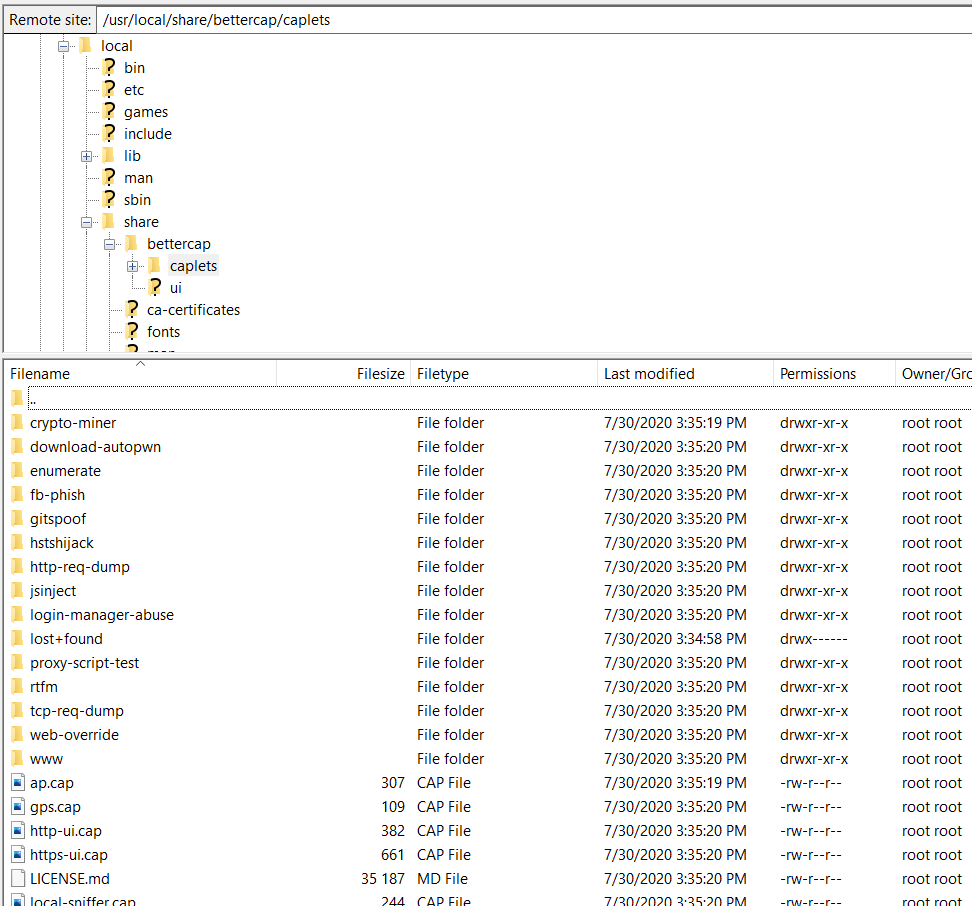972x906 pixels.
Task: Click the question-mark icon beside etc
Action: point(109,89)
